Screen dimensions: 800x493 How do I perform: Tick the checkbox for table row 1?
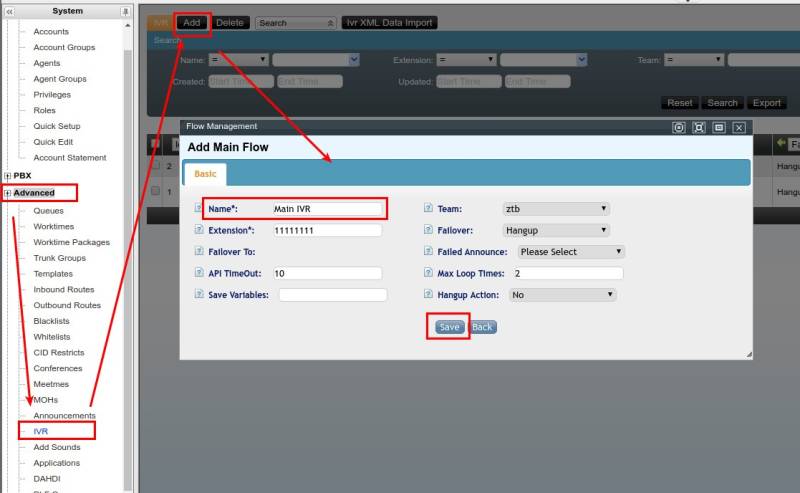[x=155, y=190]
